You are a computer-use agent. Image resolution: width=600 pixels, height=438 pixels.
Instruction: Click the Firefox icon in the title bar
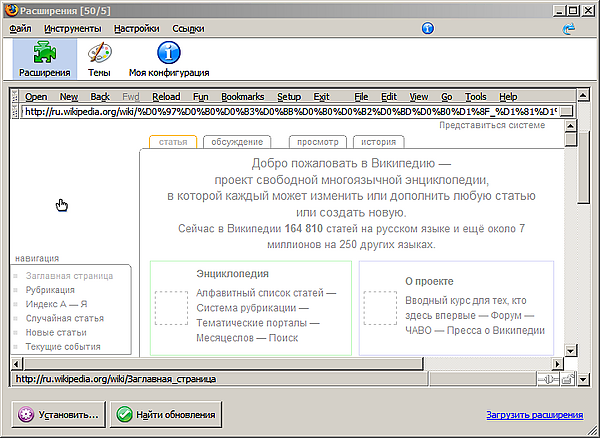(x=11, y=10)
